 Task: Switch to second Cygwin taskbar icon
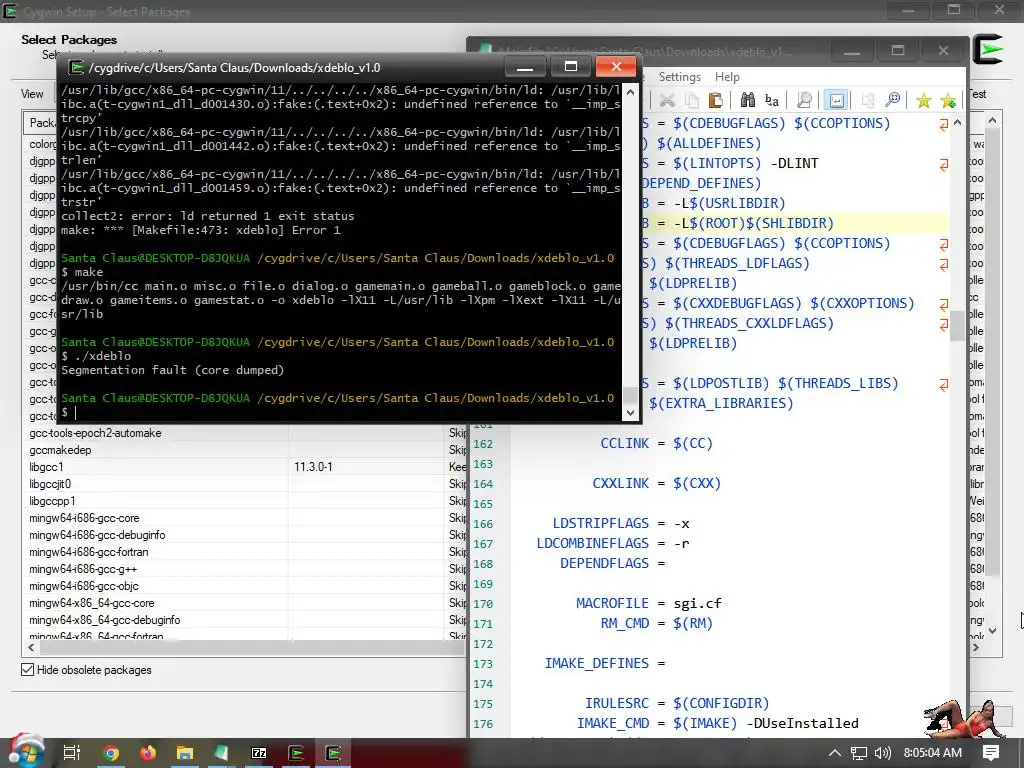(x=334, y=753)
